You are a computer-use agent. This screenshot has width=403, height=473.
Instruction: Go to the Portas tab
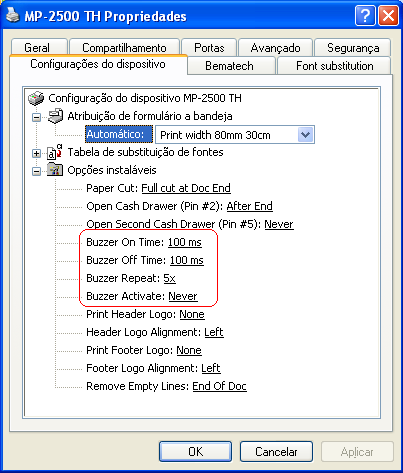point(209,48)
